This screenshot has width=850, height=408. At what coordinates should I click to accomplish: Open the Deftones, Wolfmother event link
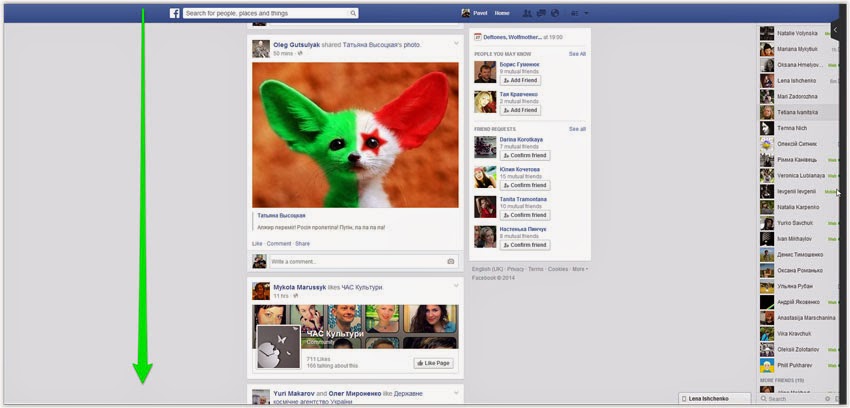[512, 37]
